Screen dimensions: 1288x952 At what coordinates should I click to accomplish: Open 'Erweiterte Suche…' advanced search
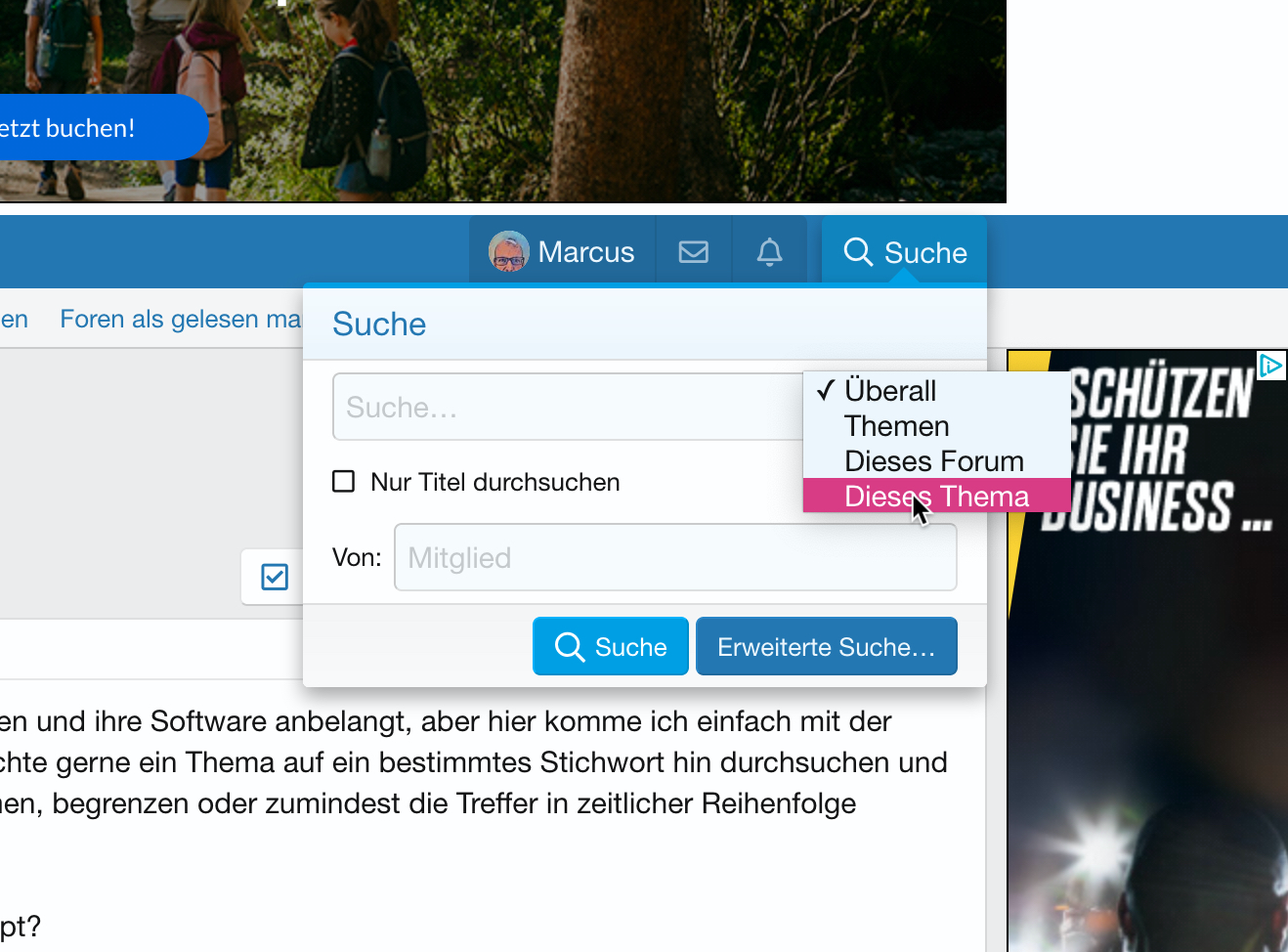[x=826, y=647]
